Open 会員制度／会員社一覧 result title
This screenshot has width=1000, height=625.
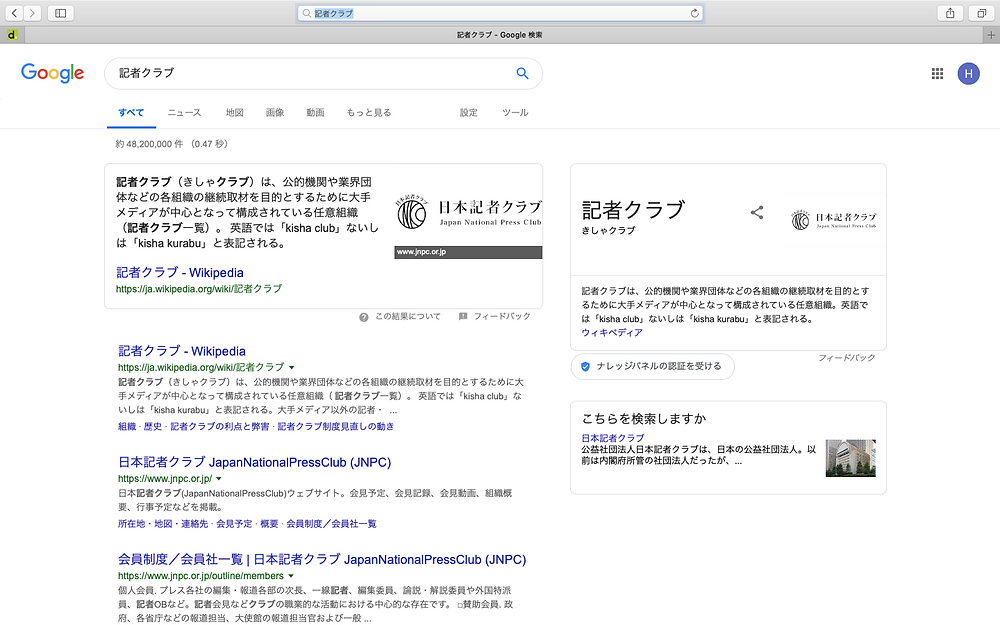coord(322,560)
